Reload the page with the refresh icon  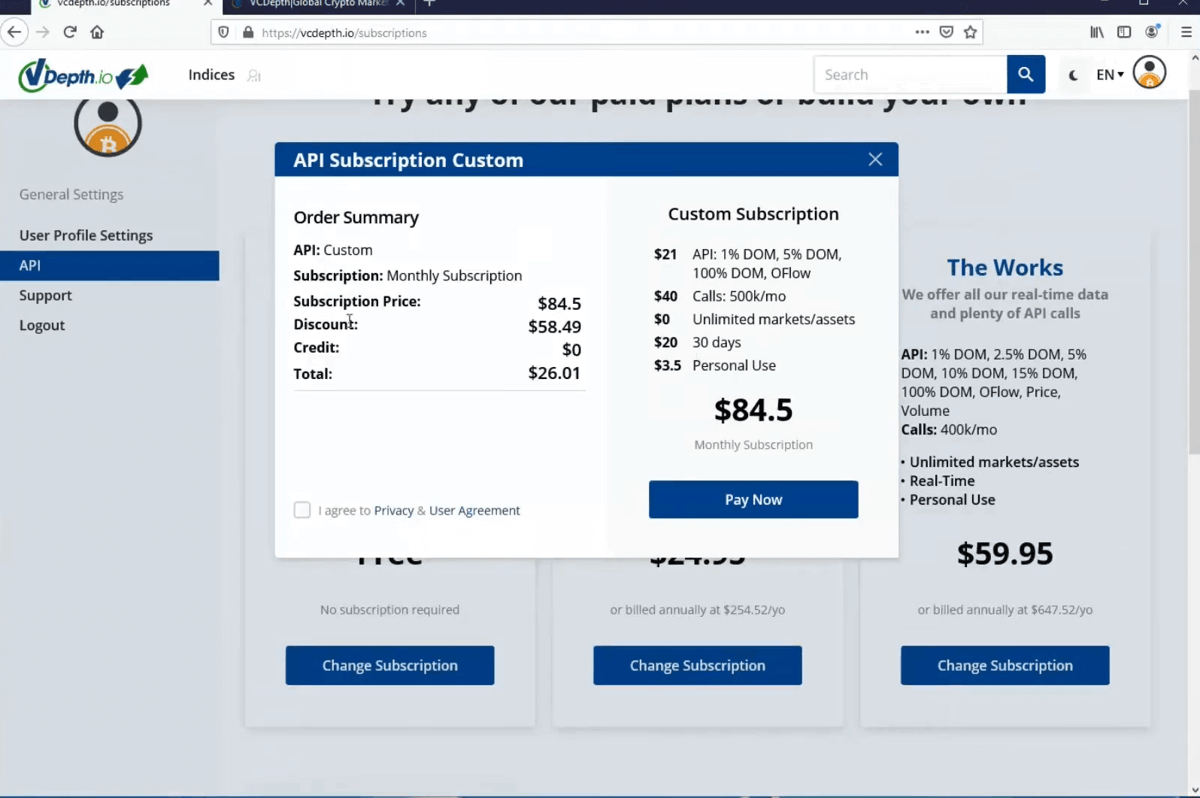68,32
